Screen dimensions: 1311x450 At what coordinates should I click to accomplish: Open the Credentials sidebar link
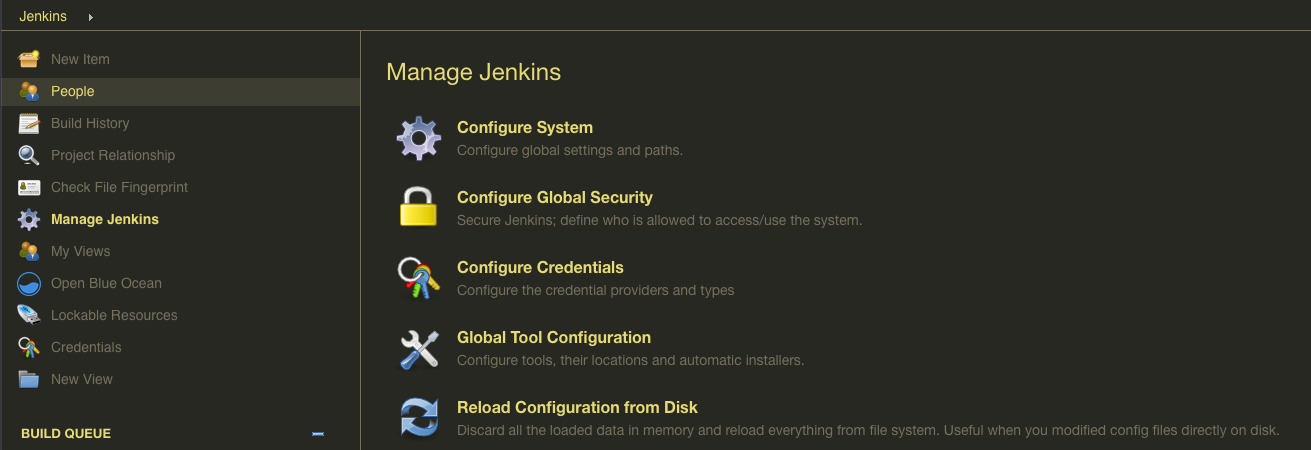point(86,347)
